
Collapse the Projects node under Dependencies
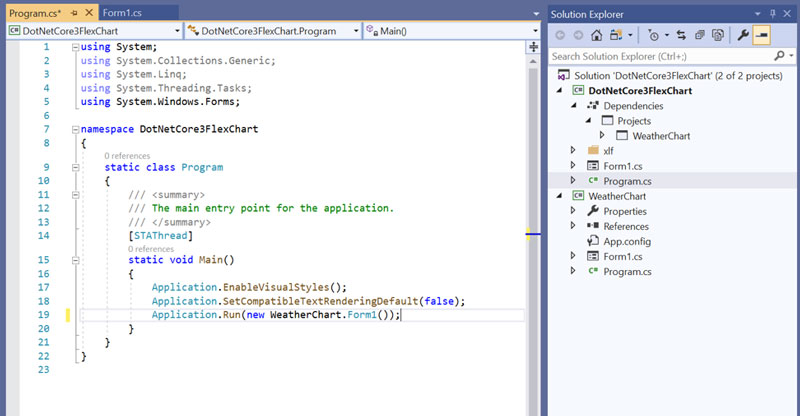coord(588,120)
